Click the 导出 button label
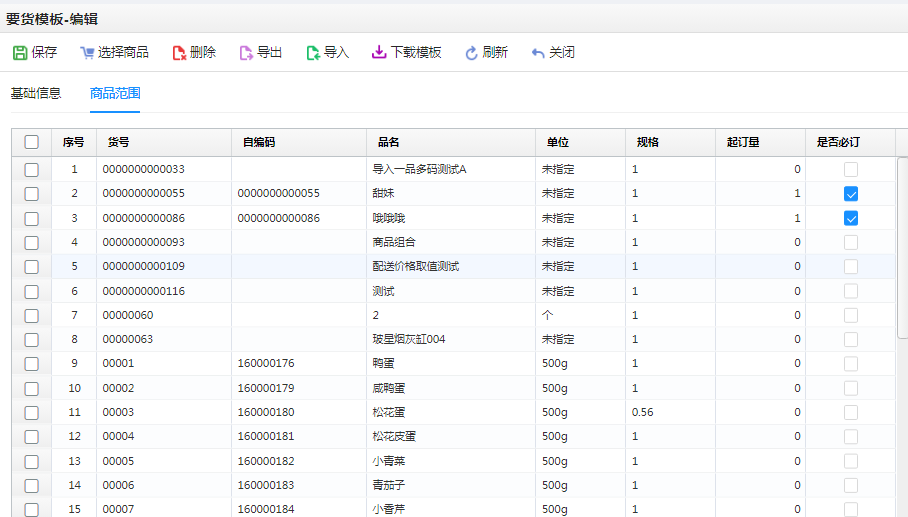 (x=269, y=52)
